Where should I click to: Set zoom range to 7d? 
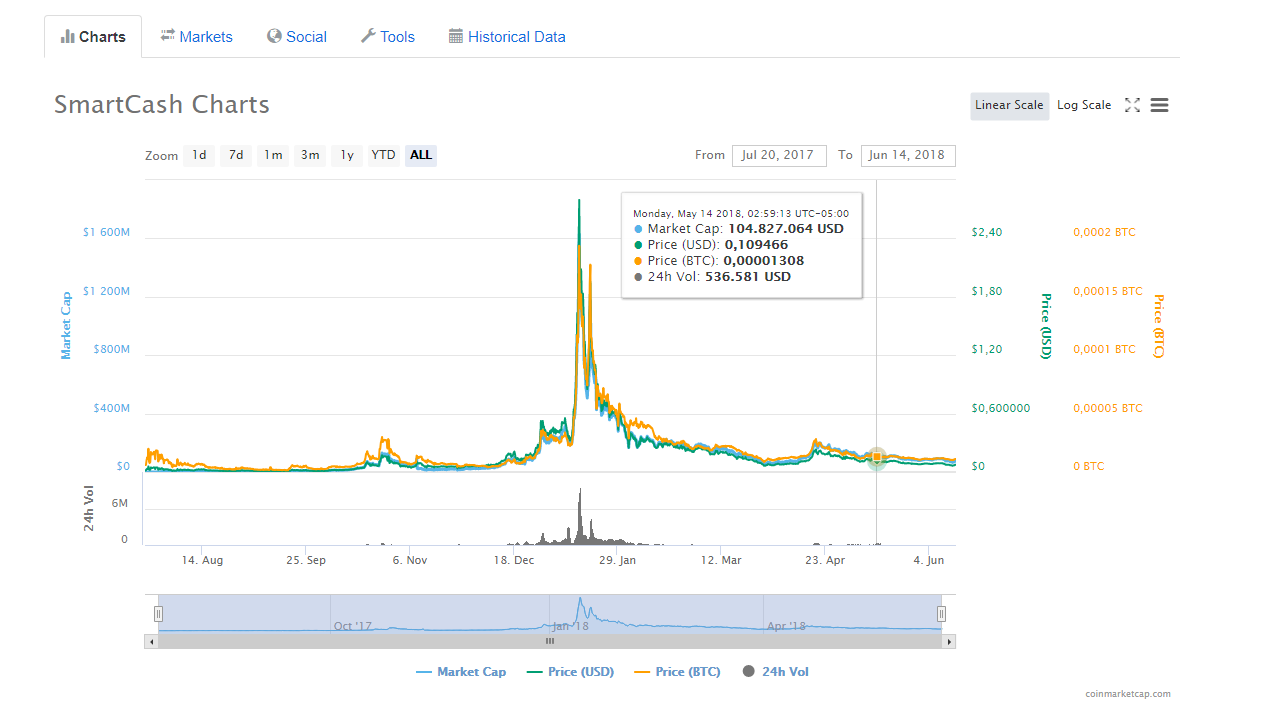point(236,155)
